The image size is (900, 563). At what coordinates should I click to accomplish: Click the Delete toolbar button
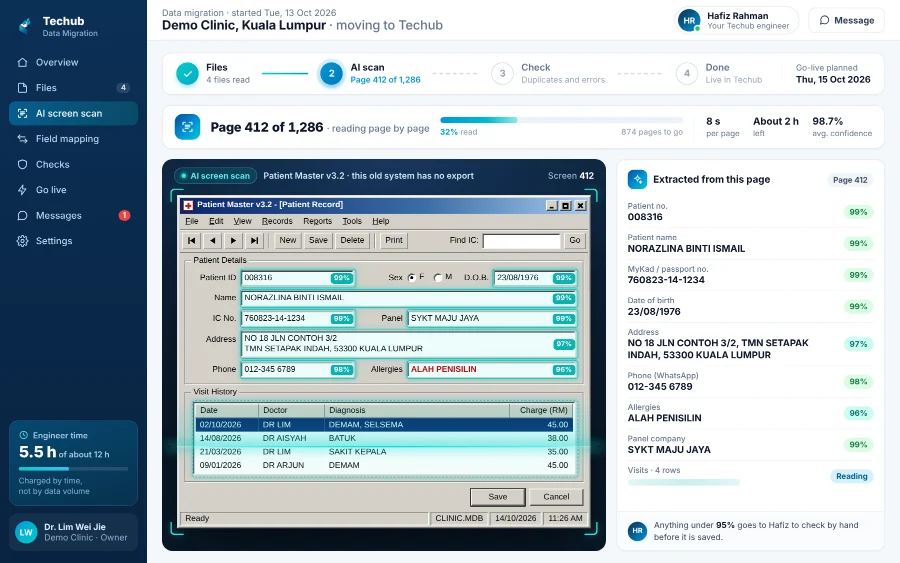click(352, 240)
